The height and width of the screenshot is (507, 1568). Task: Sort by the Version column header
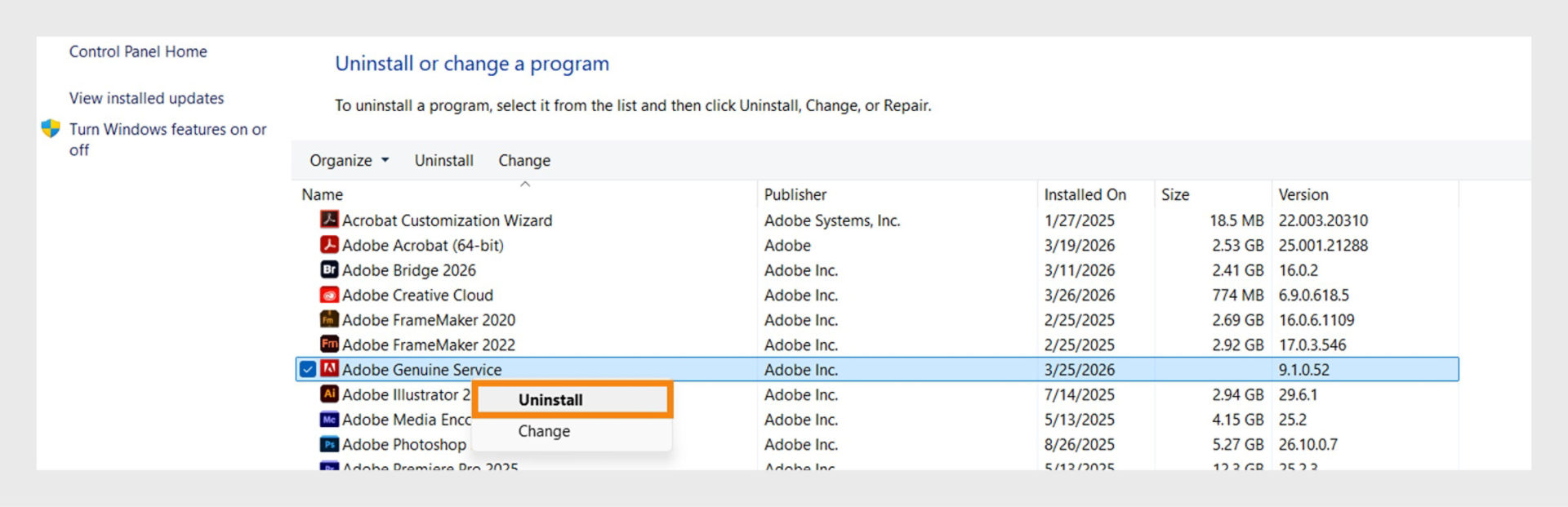click(x=1303, y=194)
